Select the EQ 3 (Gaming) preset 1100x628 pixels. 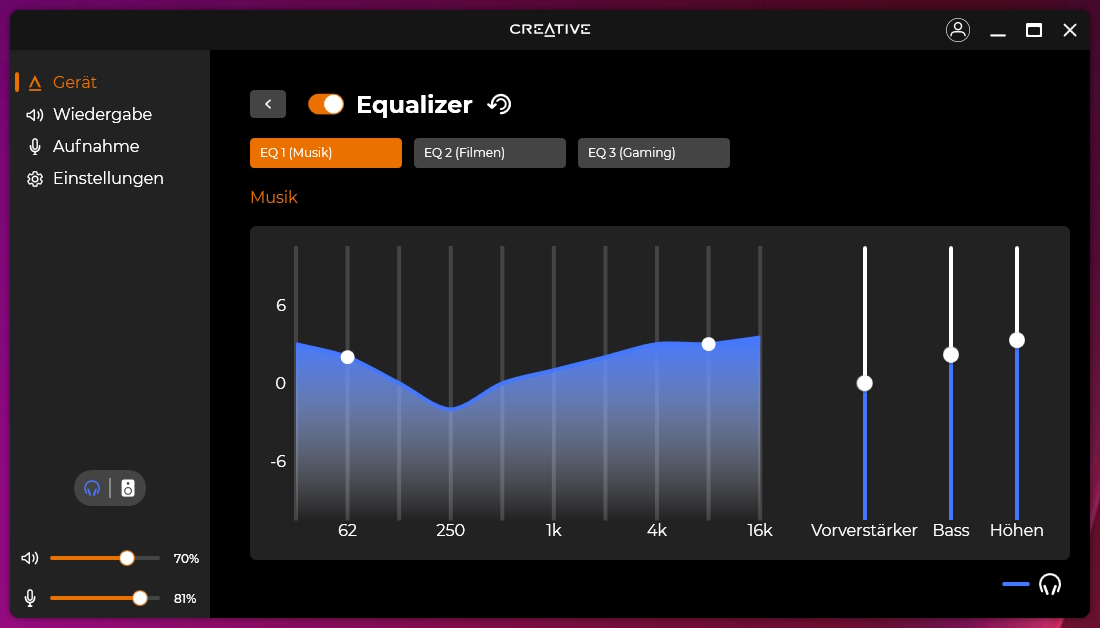pos(653,153)
